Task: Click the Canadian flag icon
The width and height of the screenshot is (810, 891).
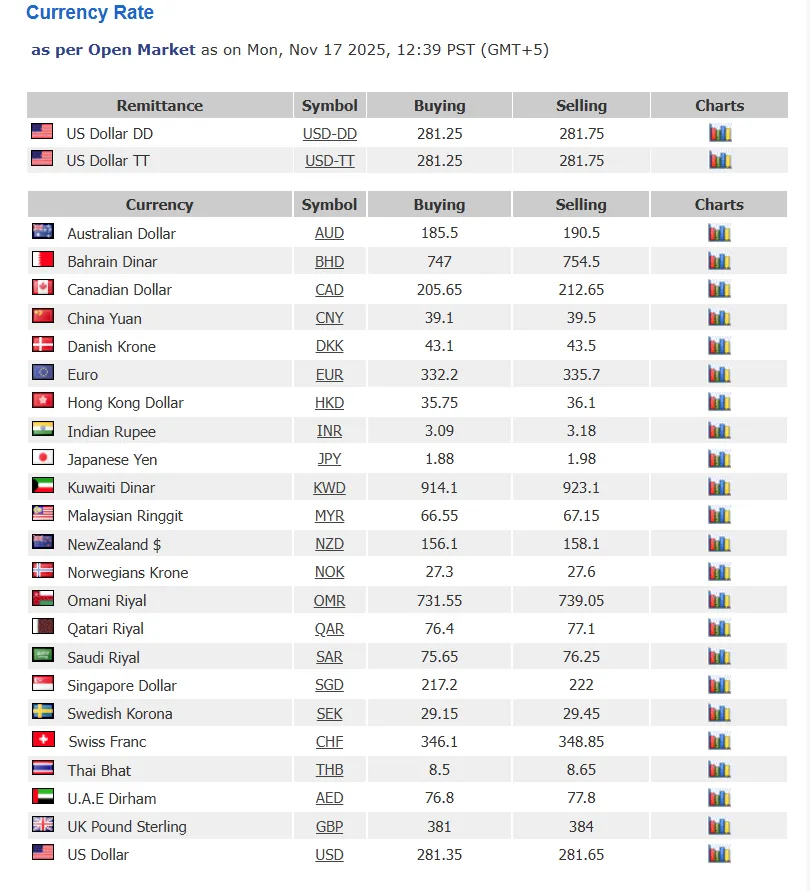Action: pos(43,287)
